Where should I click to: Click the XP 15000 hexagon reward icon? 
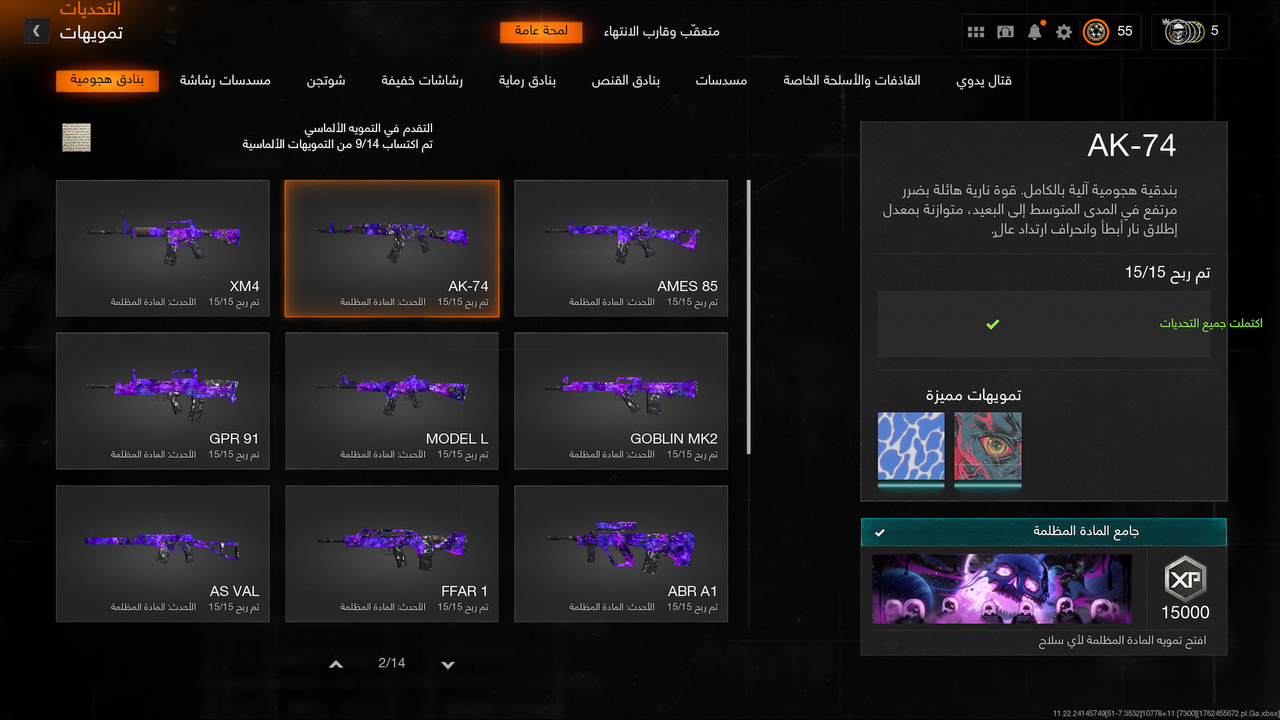click(x=1184, y=578)
